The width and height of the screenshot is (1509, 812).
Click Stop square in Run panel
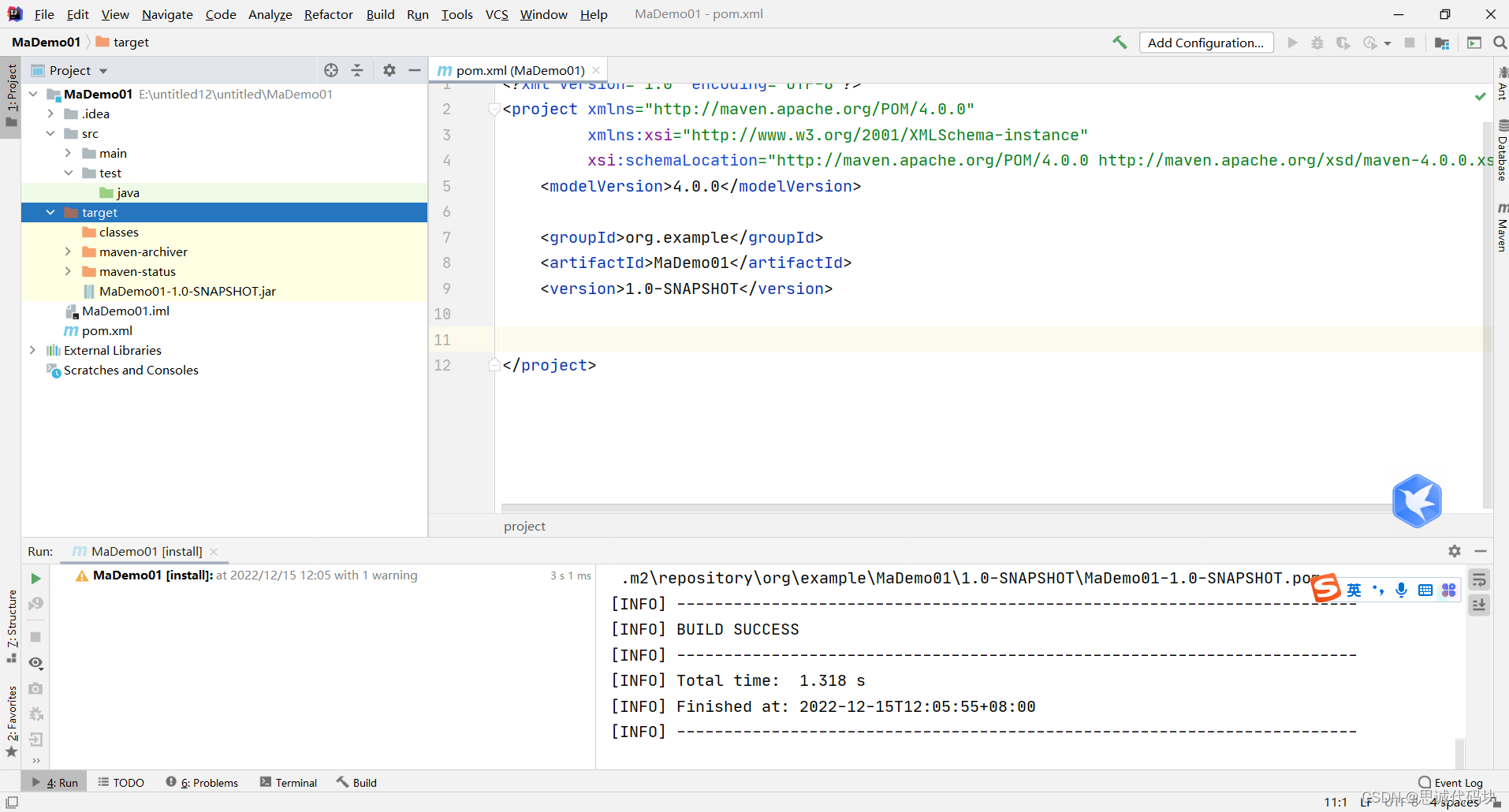(35, 636)
